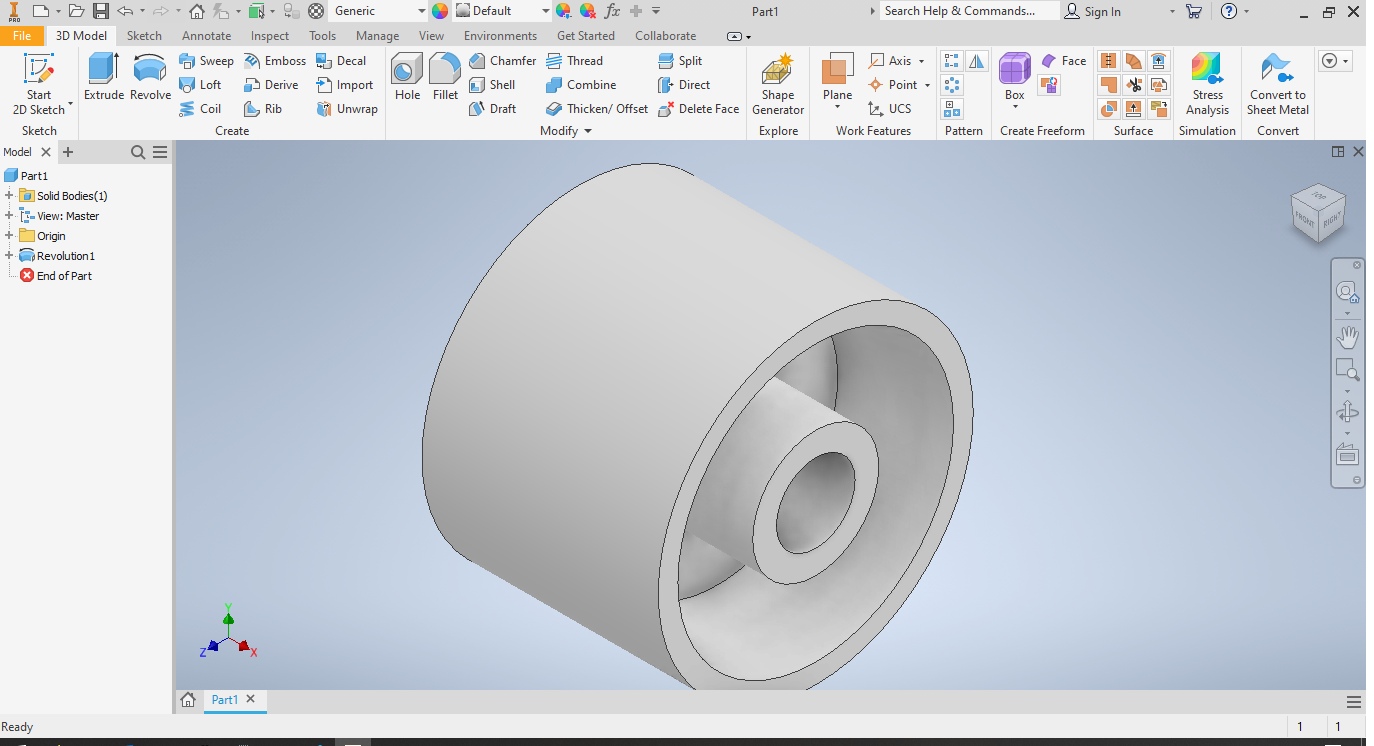Create a UCS work feature

pos(889,109)
